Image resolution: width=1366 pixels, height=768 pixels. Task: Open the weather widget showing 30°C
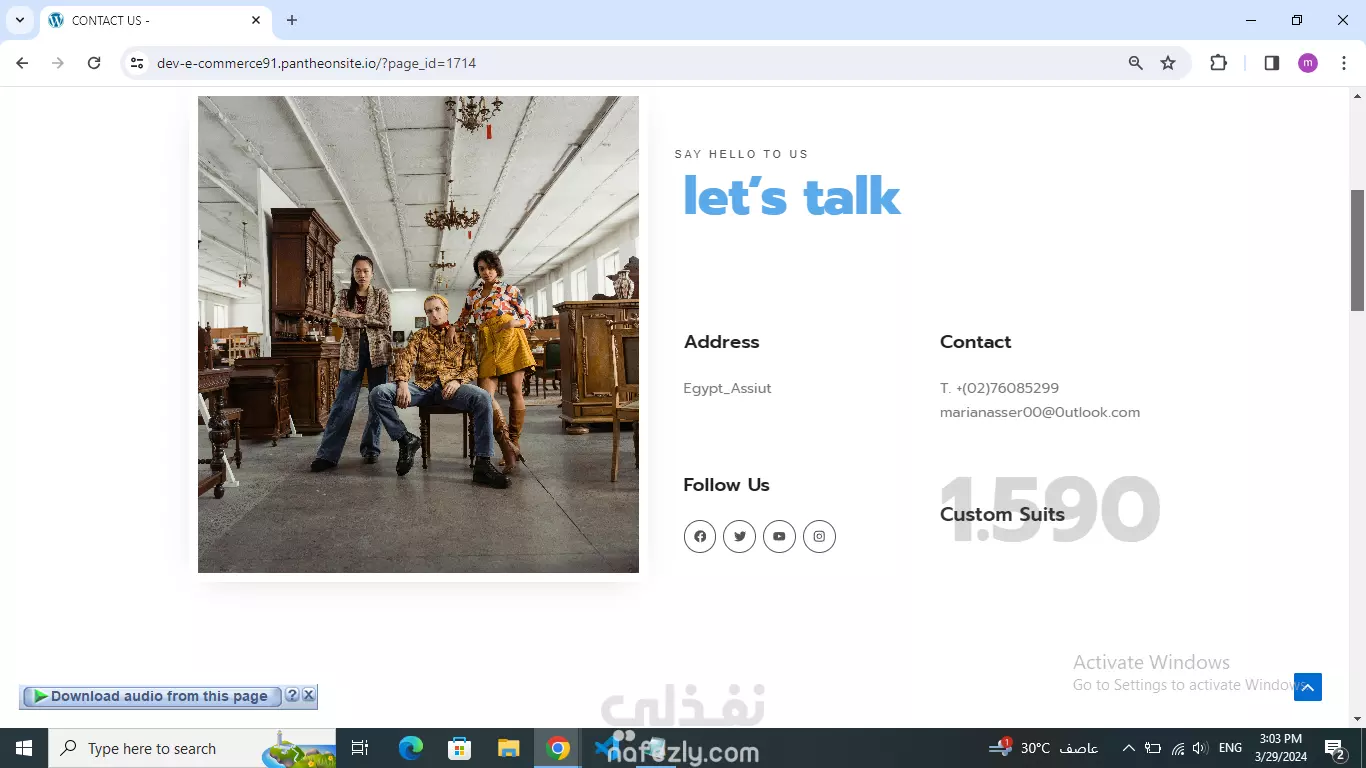click(1043, 748)
